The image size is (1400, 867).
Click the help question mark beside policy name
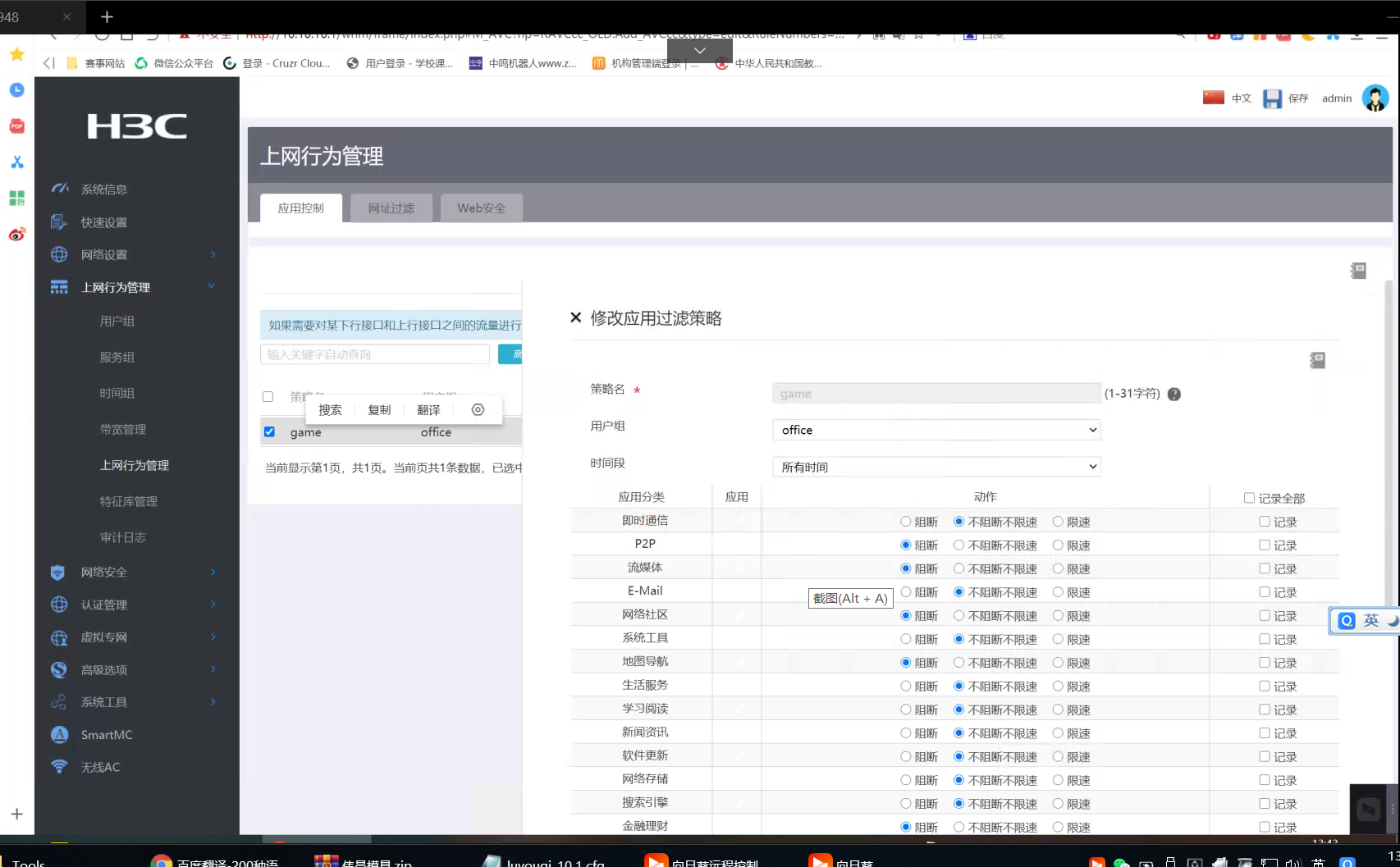pyautogui.click(x=1174, y=394)
